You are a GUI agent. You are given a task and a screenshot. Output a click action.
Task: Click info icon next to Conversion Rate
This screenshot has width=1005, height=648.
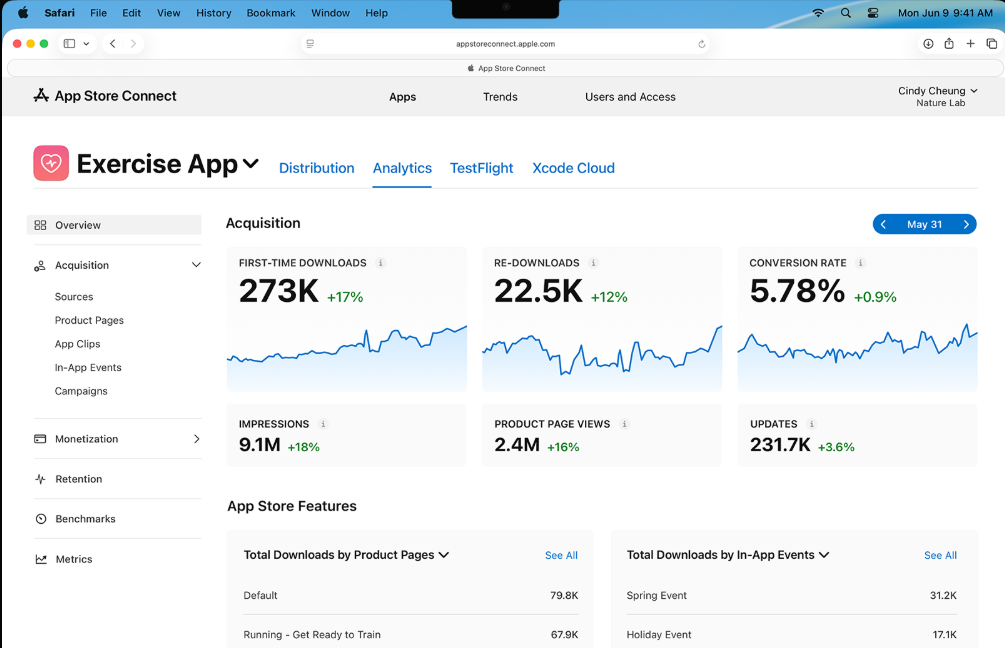[861, 263]
